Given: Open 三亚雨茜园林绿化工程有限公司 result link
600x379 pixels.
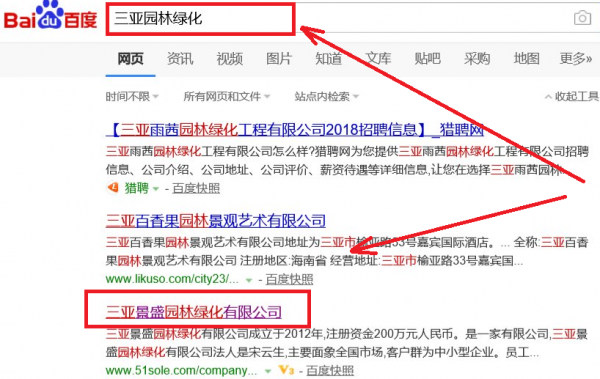Looking at the screenshot, I should 295,130.
